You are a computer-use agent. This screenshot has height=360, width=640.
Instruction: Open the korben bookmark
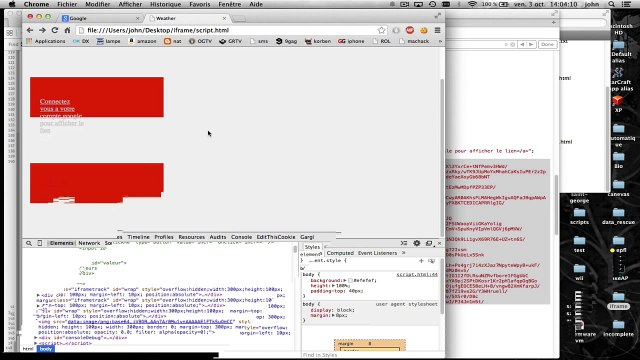318,41
